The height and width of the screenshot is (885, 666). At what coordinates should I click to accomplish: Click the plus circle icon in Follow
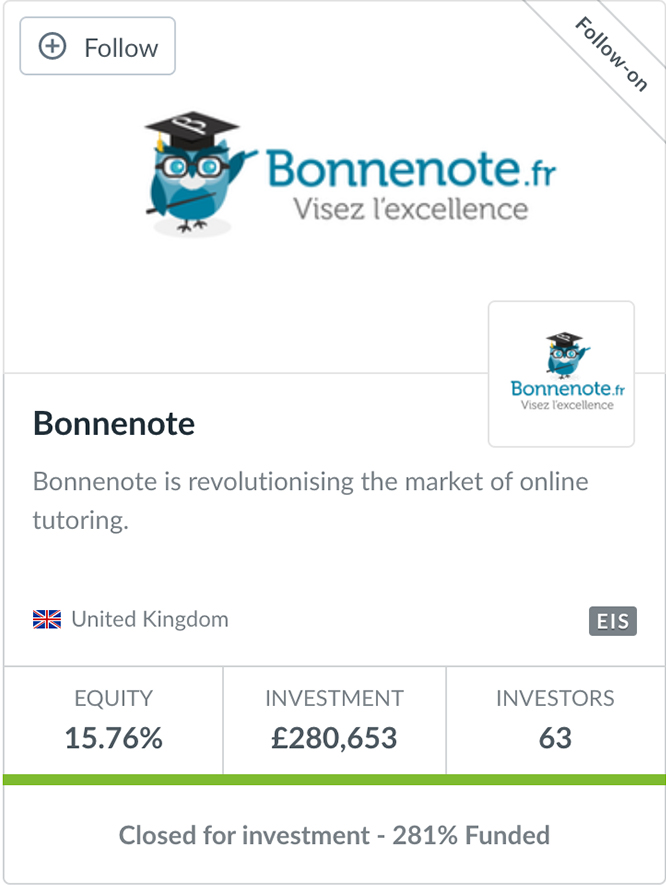point(52,46)
